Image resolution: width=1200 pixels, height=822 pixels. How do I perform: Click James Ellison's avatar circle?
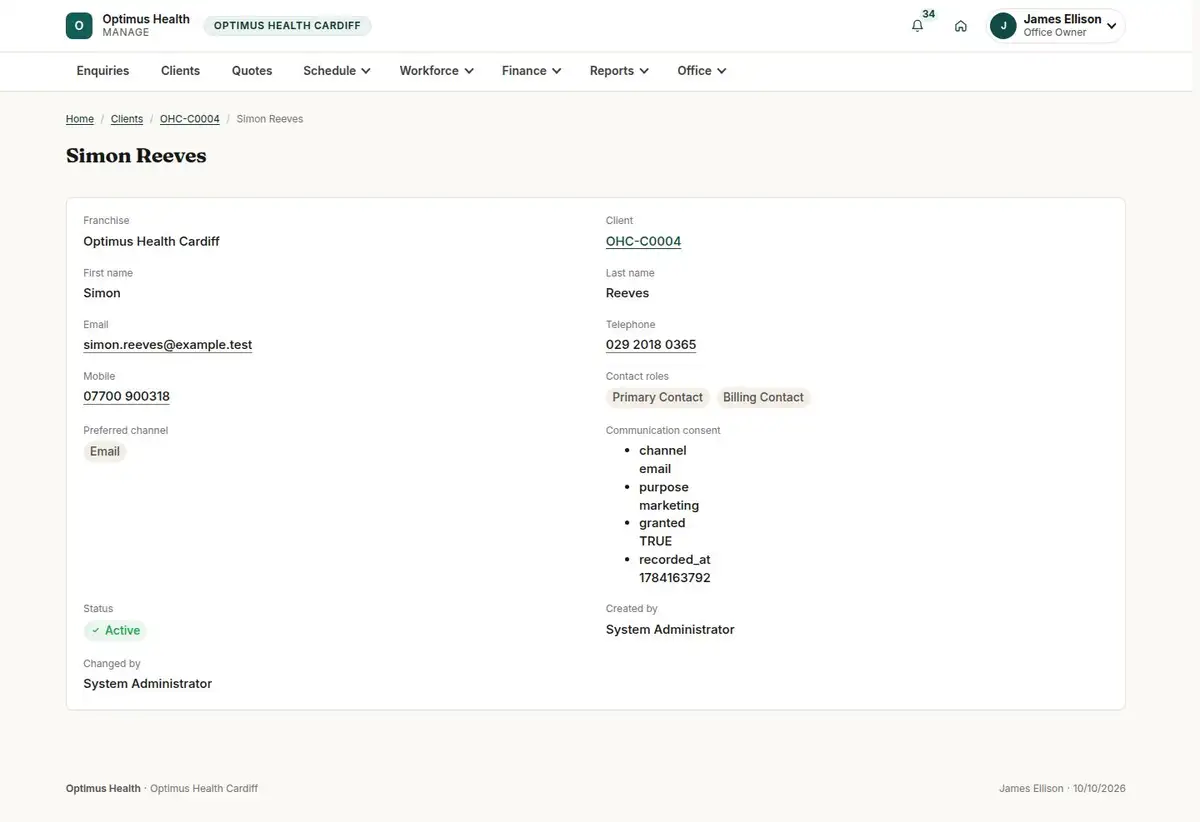[1003, 26]
